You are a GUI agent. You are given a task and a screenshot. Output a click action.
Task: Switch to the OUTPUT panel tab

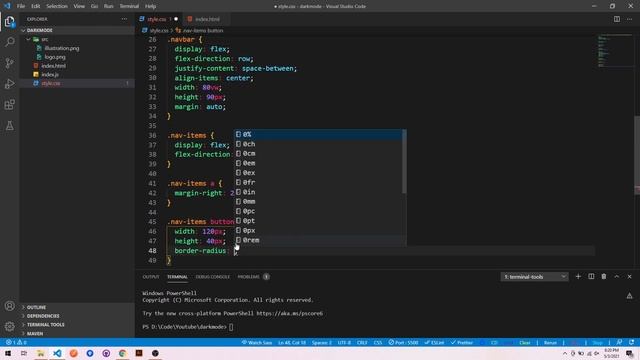click(151, 277)
